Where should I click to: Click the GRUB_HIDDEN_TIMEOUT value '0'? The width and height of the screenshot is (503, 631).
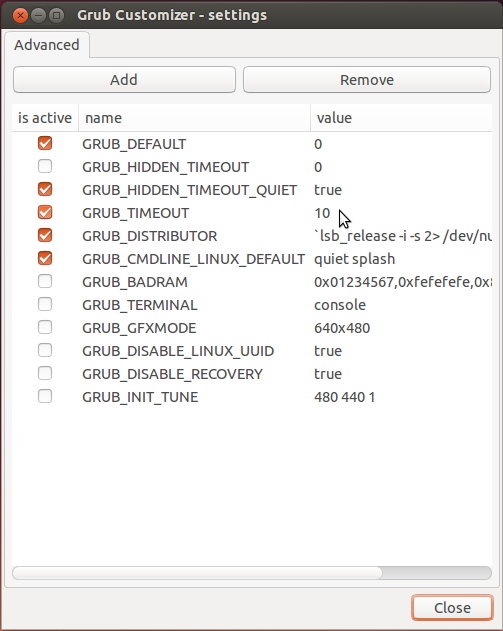point(318,167)
